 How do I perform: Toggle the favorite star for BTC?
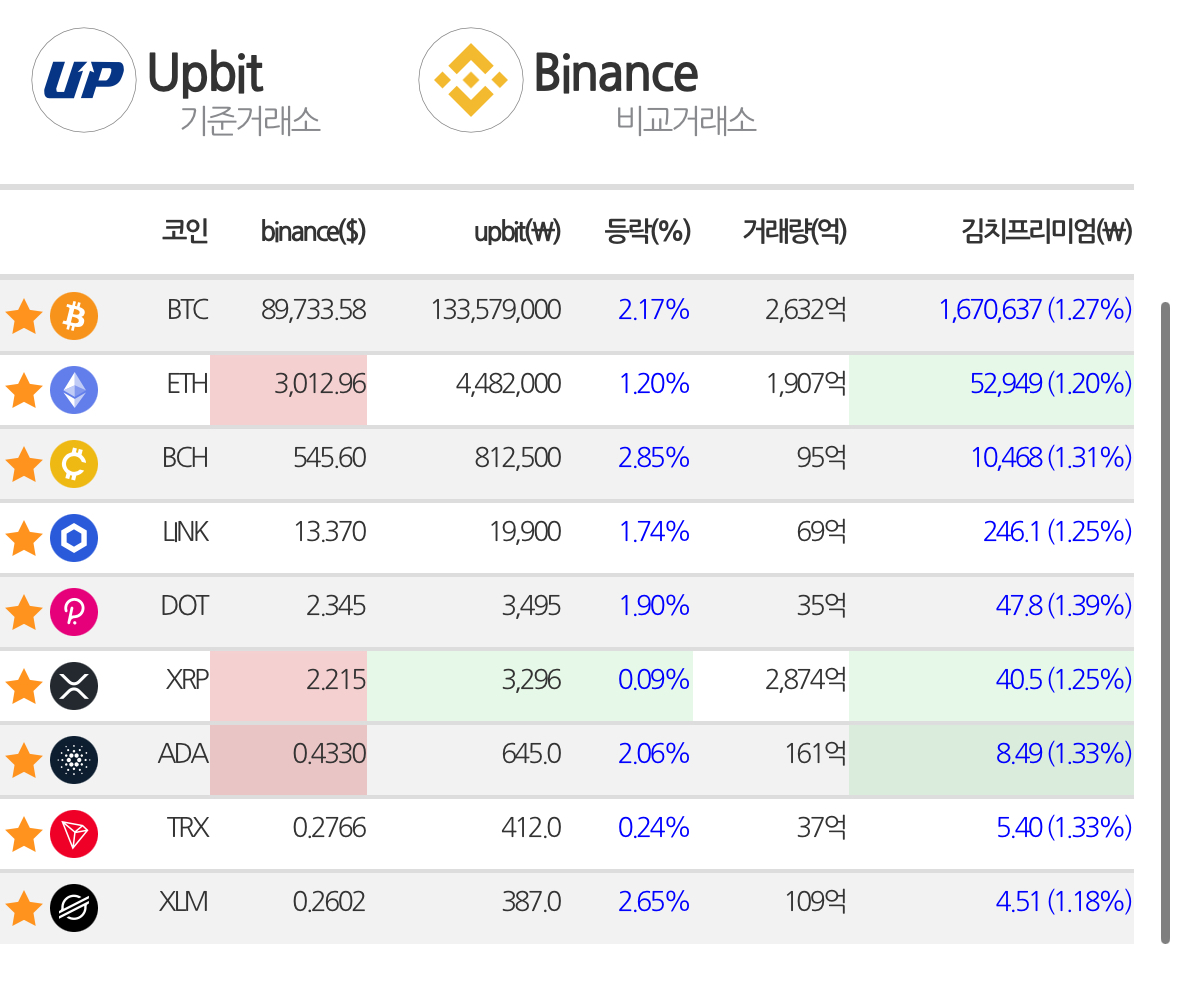(24, 316)
